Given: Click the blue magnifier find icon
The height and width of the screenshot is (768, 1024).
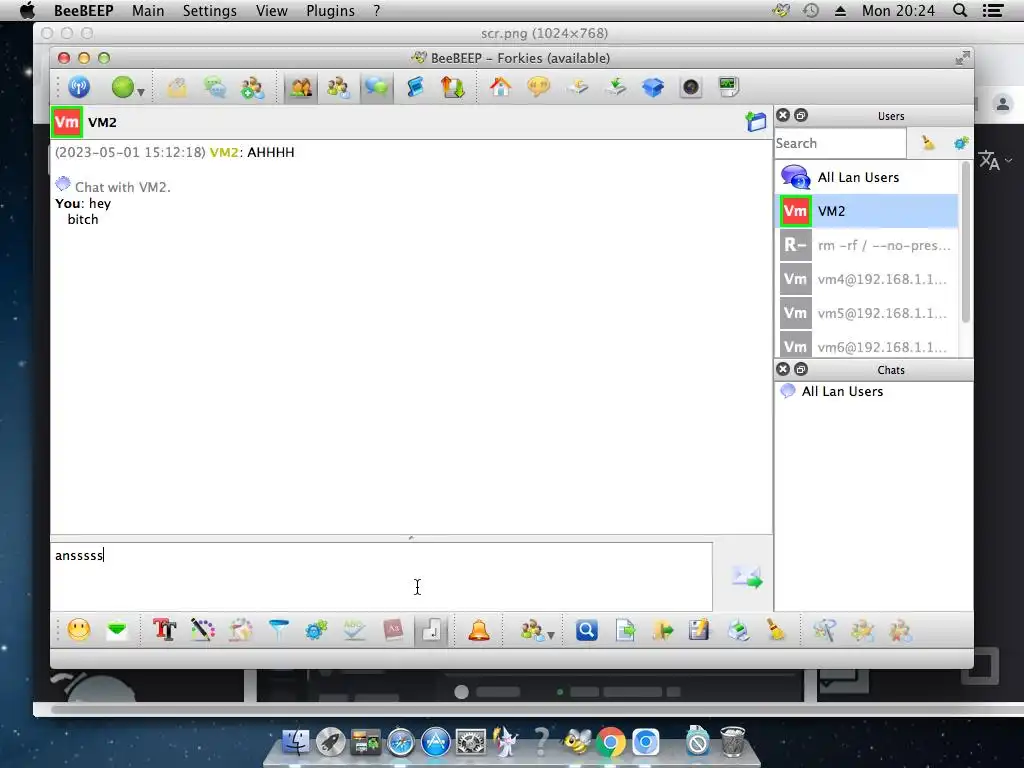Looking at the screenshot, I should click(586, 630).
